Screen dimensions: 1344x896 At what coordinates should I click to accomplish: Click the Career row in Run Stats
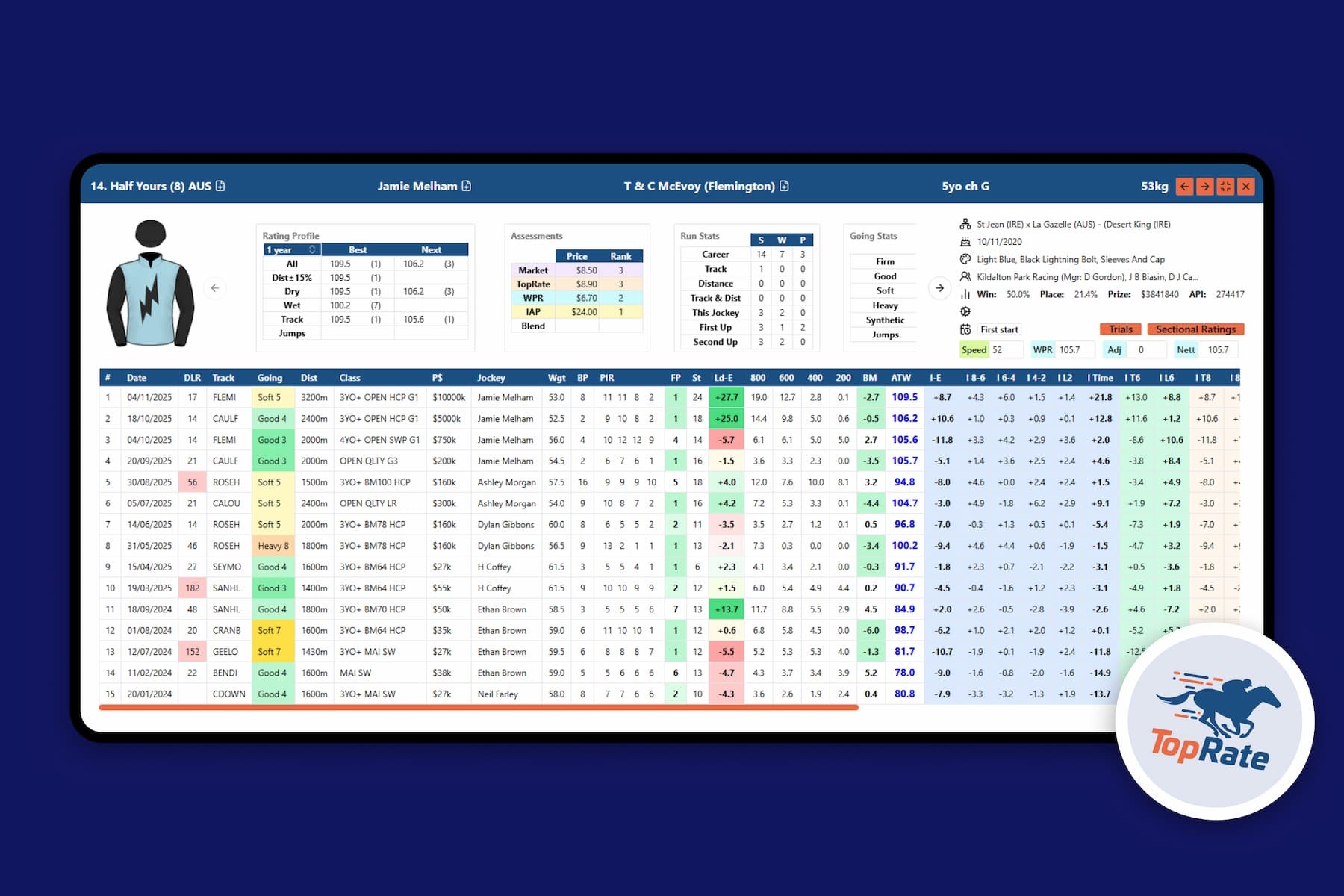(x=747, y=255)
